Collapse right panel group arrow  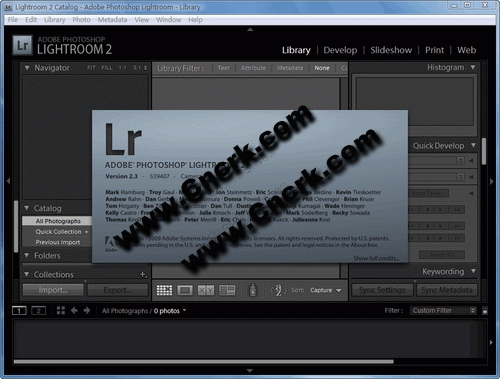point(491,182)
